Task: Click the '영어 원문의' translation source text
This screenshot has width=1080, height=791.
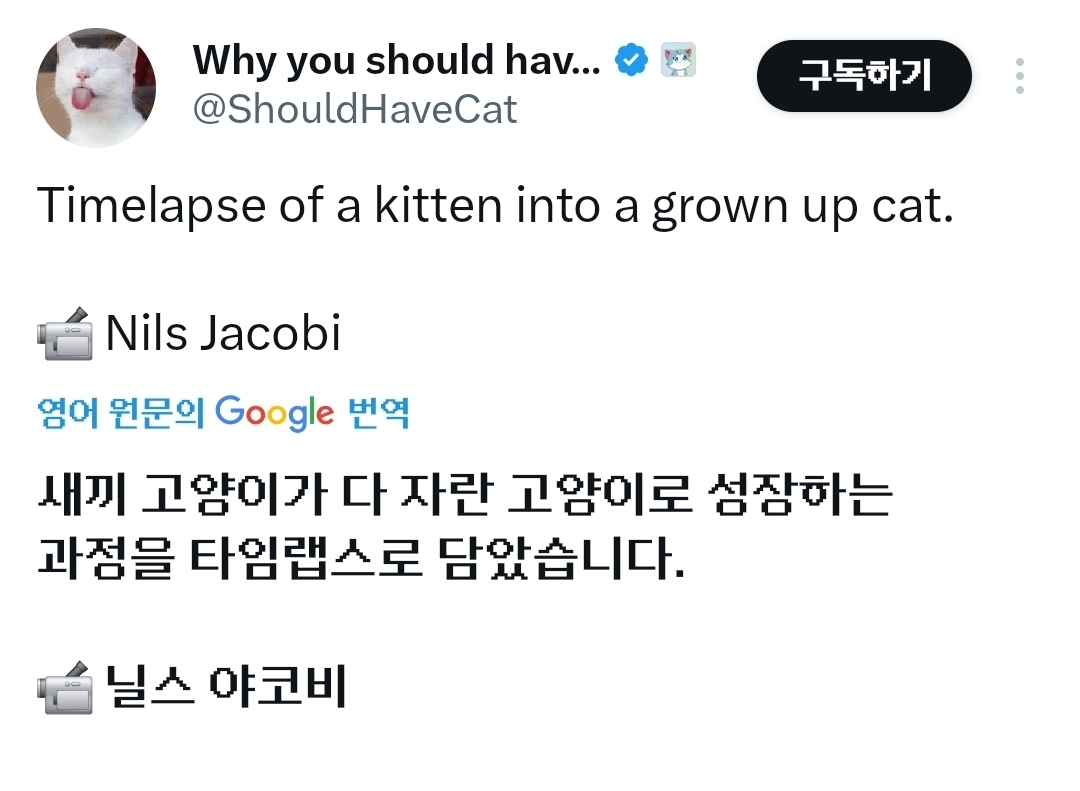Action: click(x=121, y=413)
